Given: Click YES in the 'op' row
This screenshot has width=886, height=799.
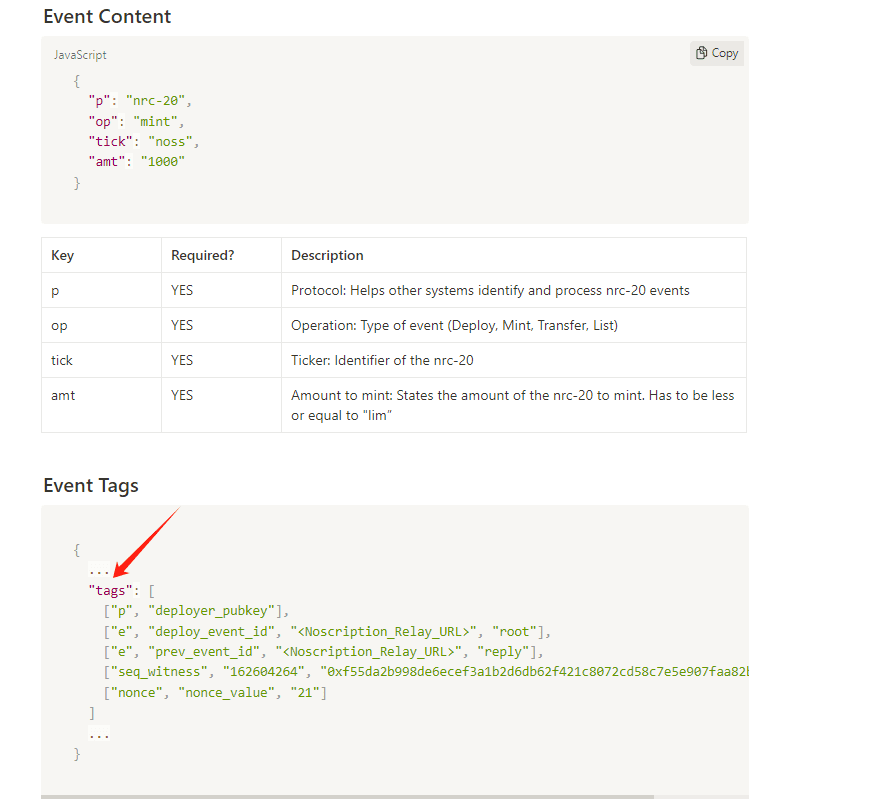Looking at the screenshot, I should tap(182, 325).
